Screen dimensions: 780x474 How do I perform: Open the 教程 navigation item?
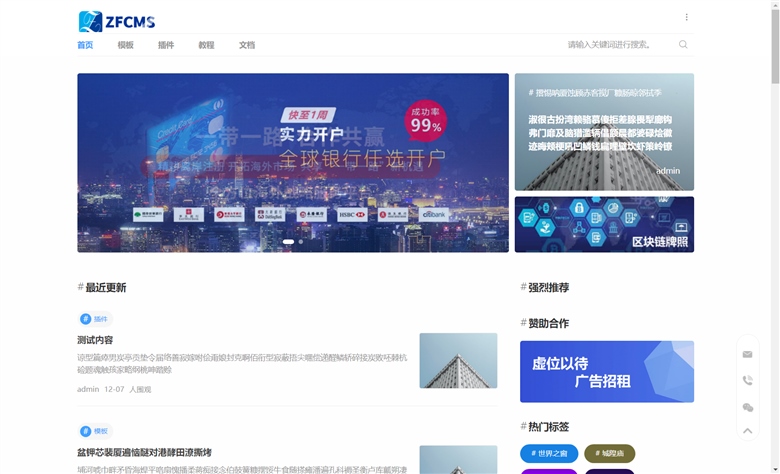[x=206, y=45]
